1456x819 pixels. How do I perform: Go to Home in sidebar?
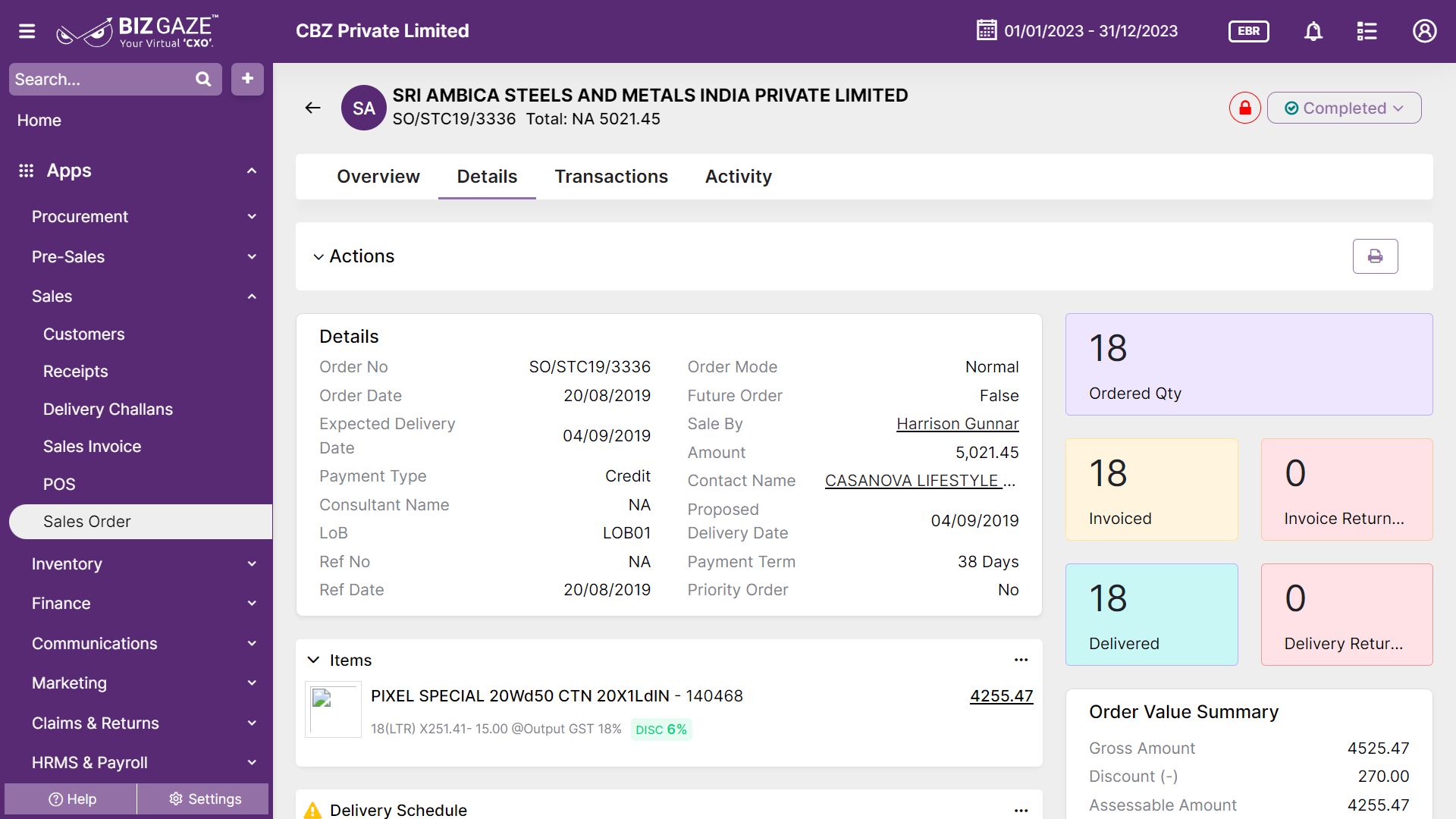tap(39, 121)
